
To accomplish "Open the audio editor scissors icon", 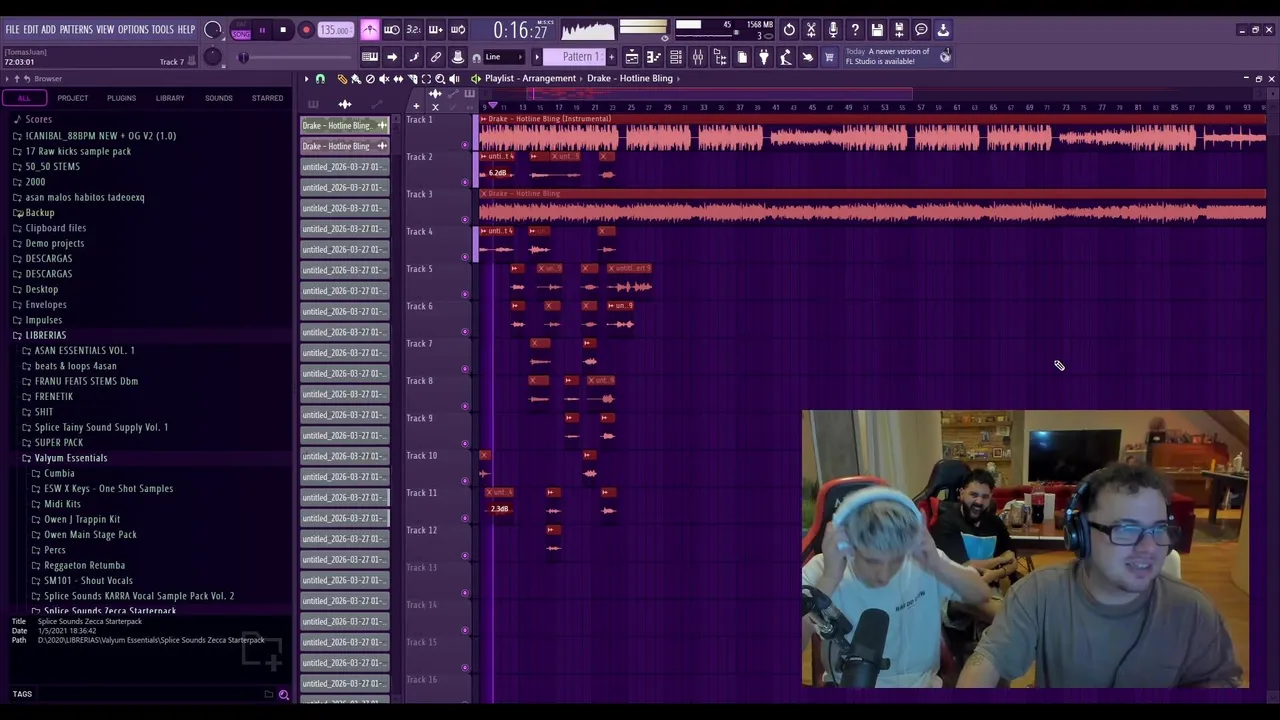I will click(x=811, y=30).
